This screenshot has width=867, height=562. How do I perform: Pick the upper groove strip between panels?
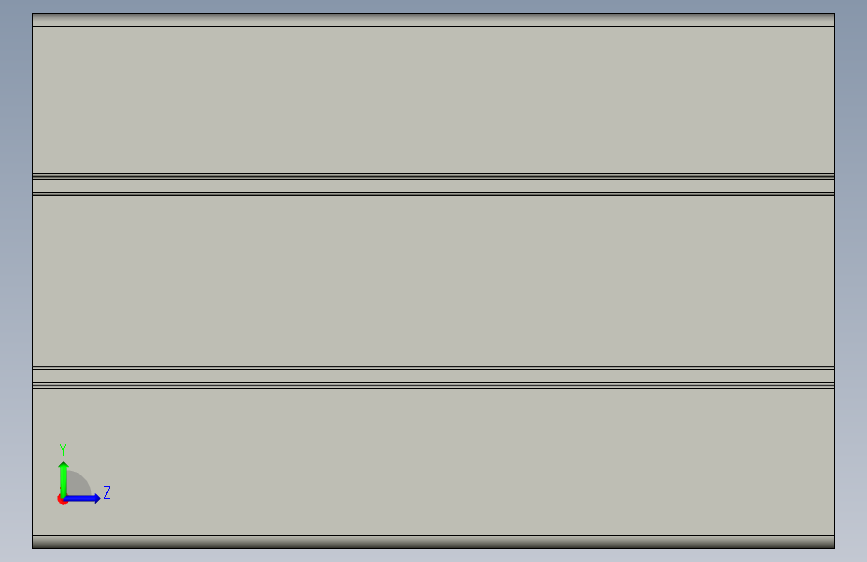[434, 186]
